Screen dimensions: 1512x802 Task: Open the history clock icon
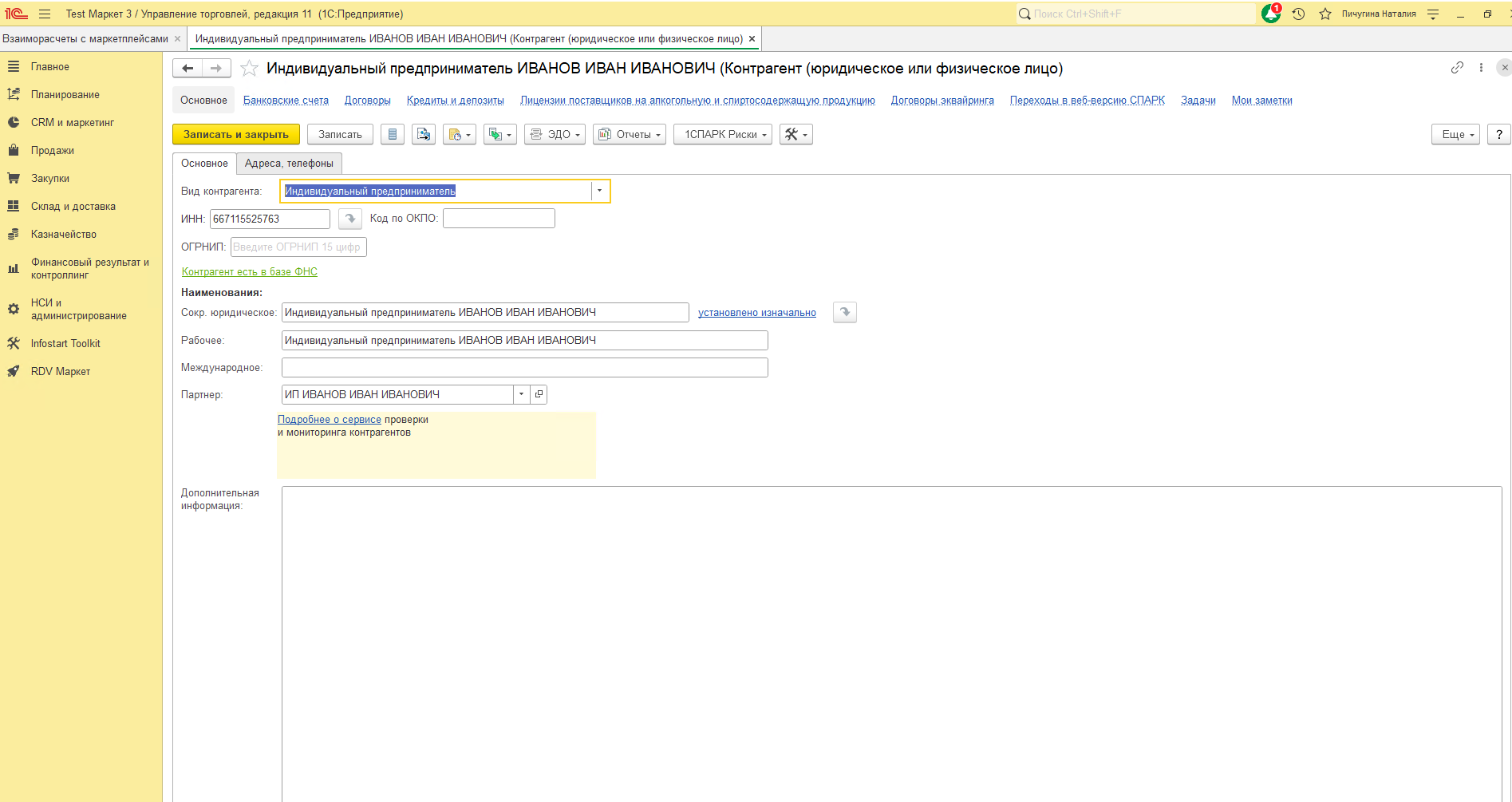[x=1298, y=14]
